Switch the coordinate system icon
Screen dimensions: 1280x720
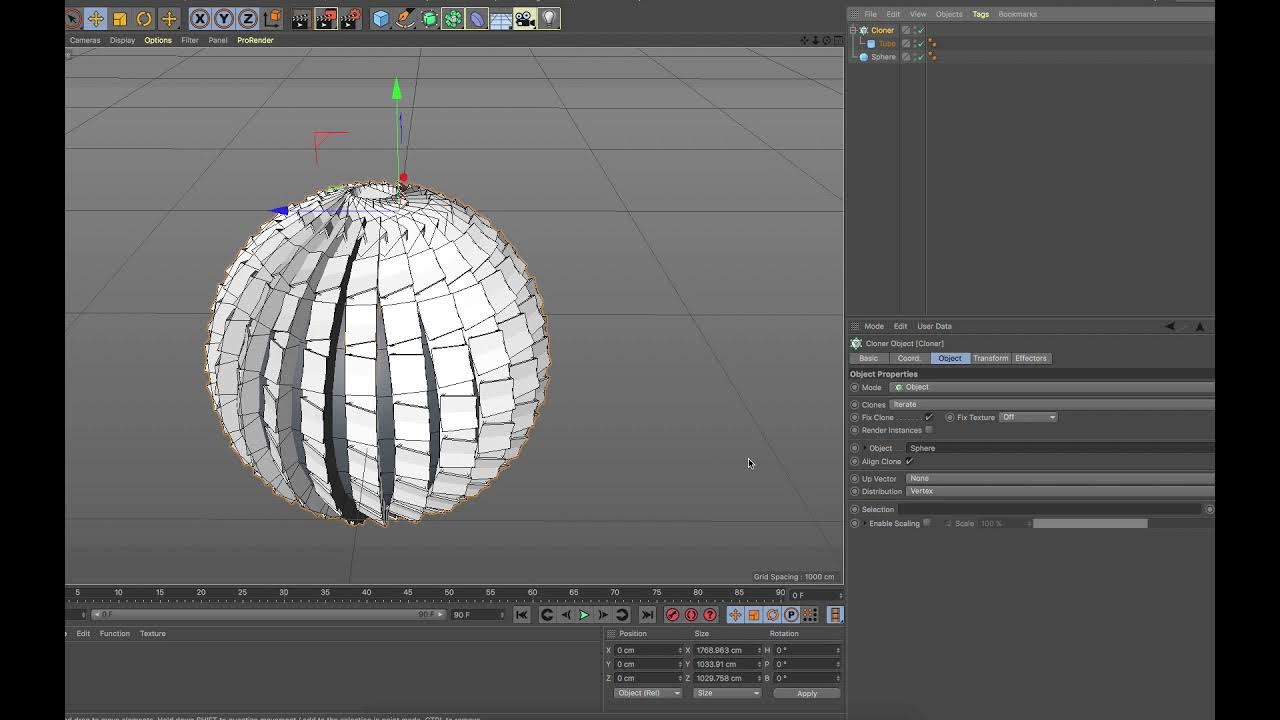(272, 18)
